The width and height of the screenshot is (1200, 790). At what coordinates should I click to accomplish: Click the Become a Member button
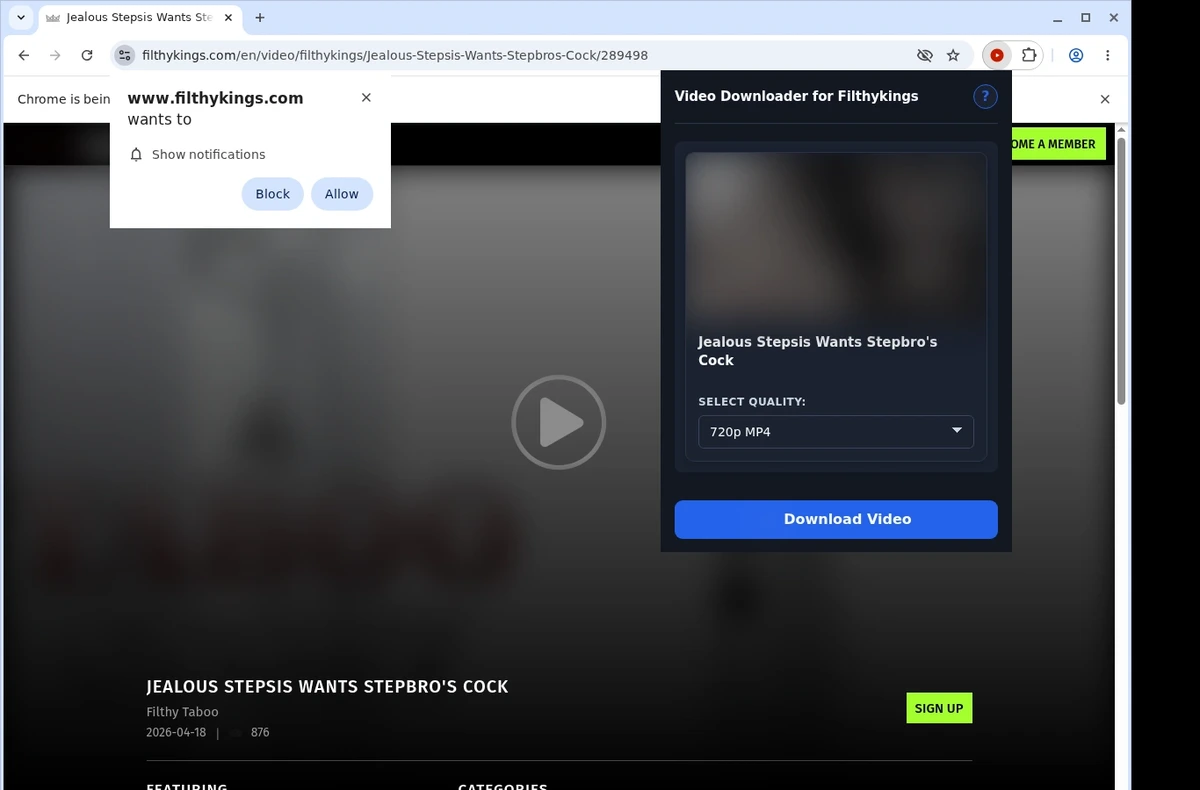[1058, 144]
